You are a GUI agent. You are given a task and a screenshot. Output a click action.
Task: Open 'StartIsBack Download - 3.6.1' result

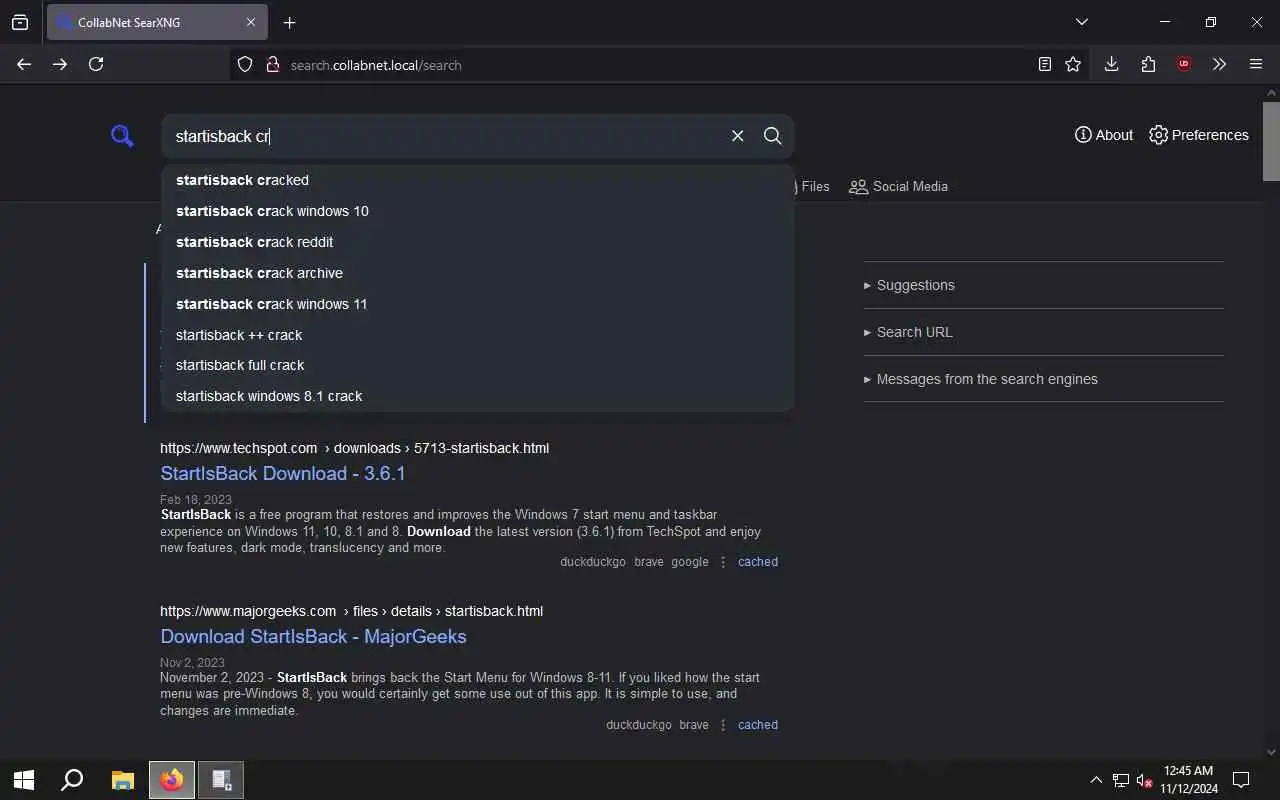[283, 473]
